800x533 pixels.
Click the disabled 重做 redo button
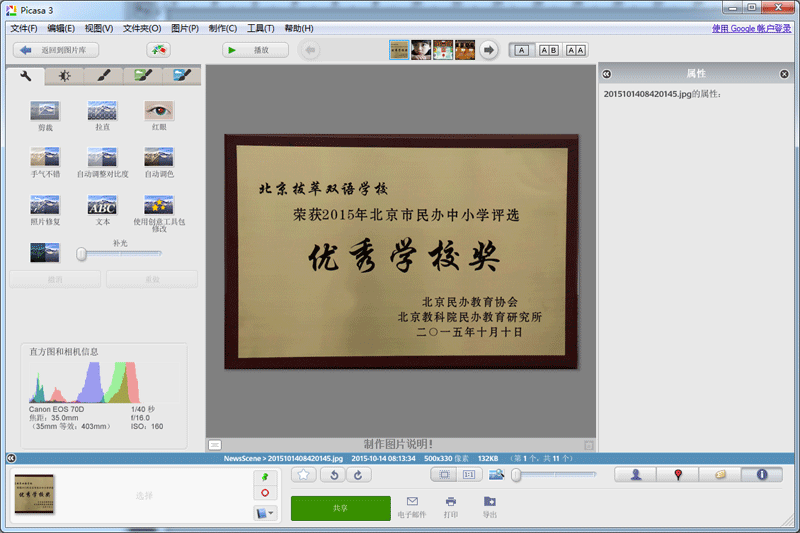(x=152, y=280)
